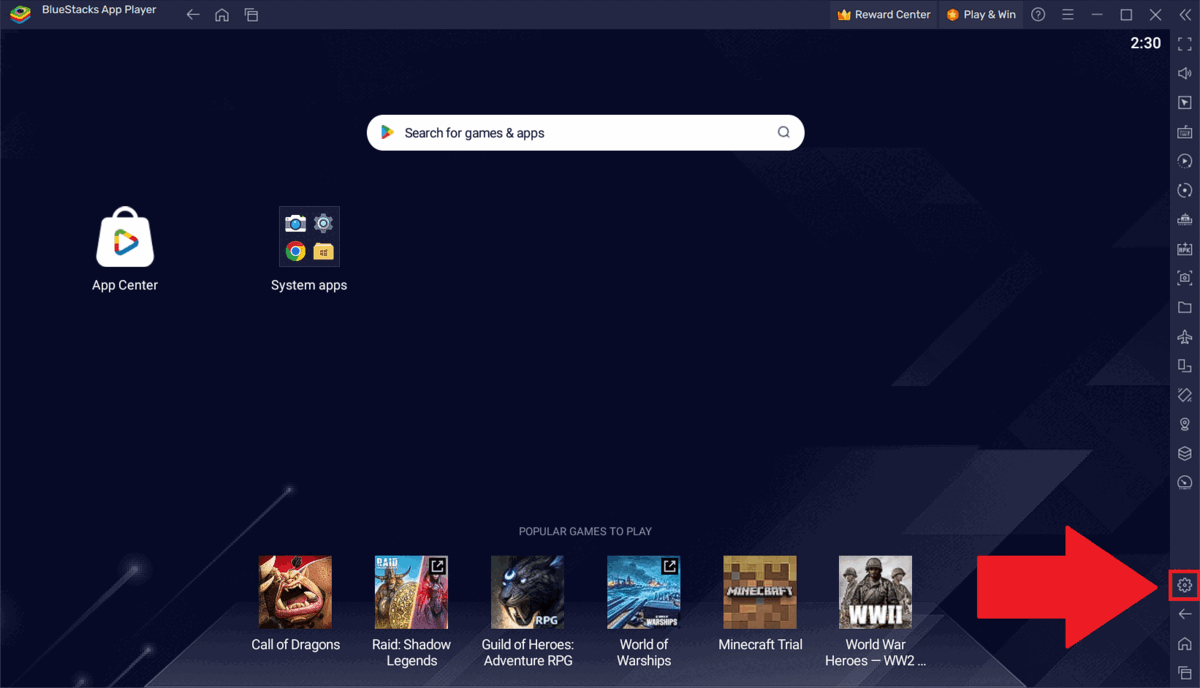1200x688 pixels.
Task: Maximize the BlueStacks window
Action: [1126, 15]
